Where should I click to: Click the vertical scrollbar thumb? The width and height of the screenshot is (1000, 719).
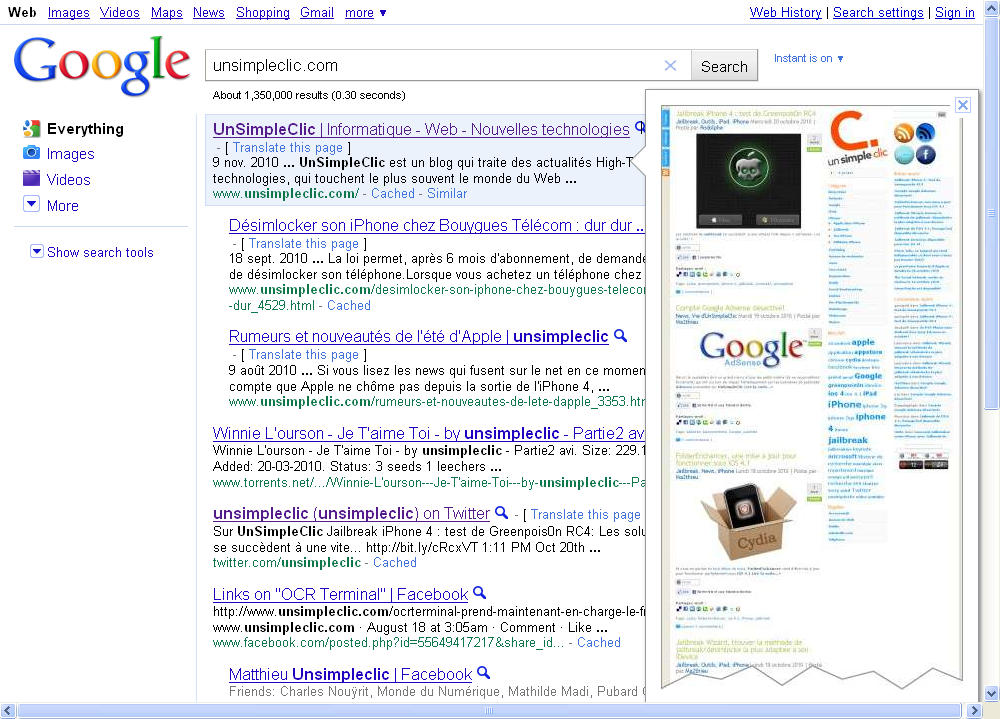[x=991, y=214]
